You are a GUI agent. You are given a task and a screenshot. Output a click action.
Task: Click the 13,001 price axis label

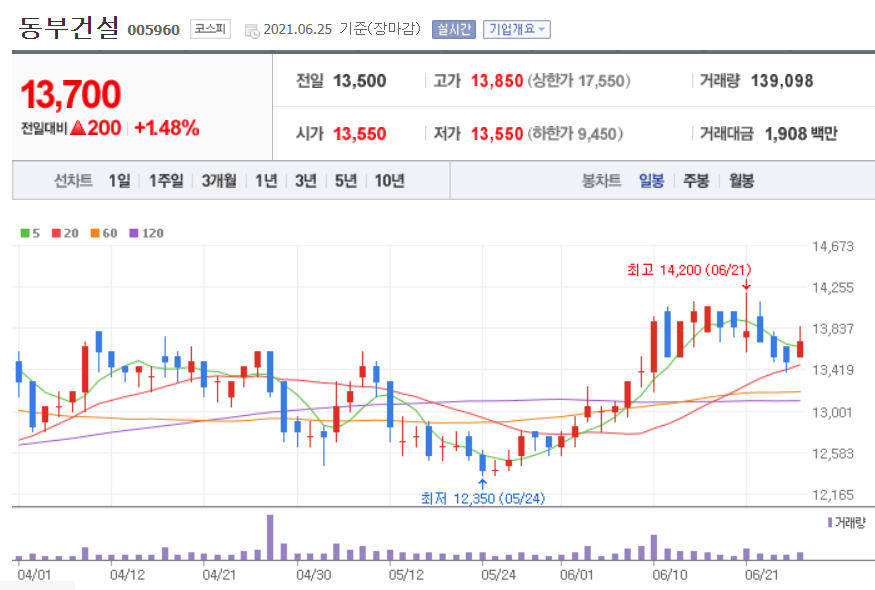833,412
